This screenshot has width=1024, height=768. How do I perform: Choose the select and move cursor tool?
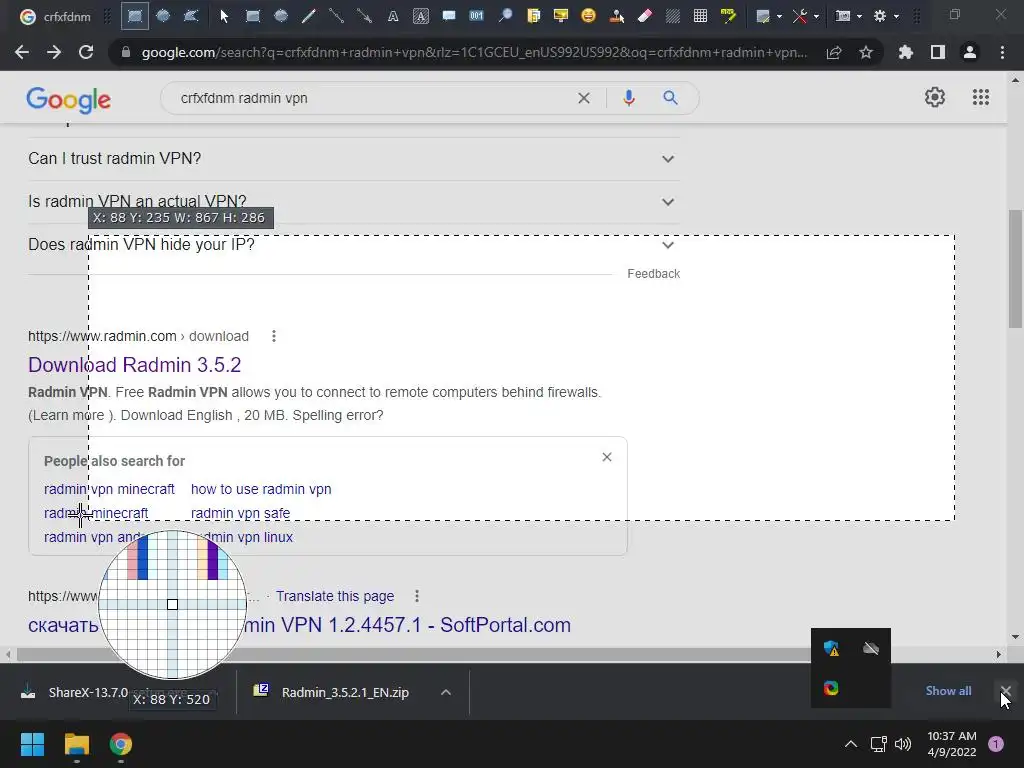pos(224,16)
